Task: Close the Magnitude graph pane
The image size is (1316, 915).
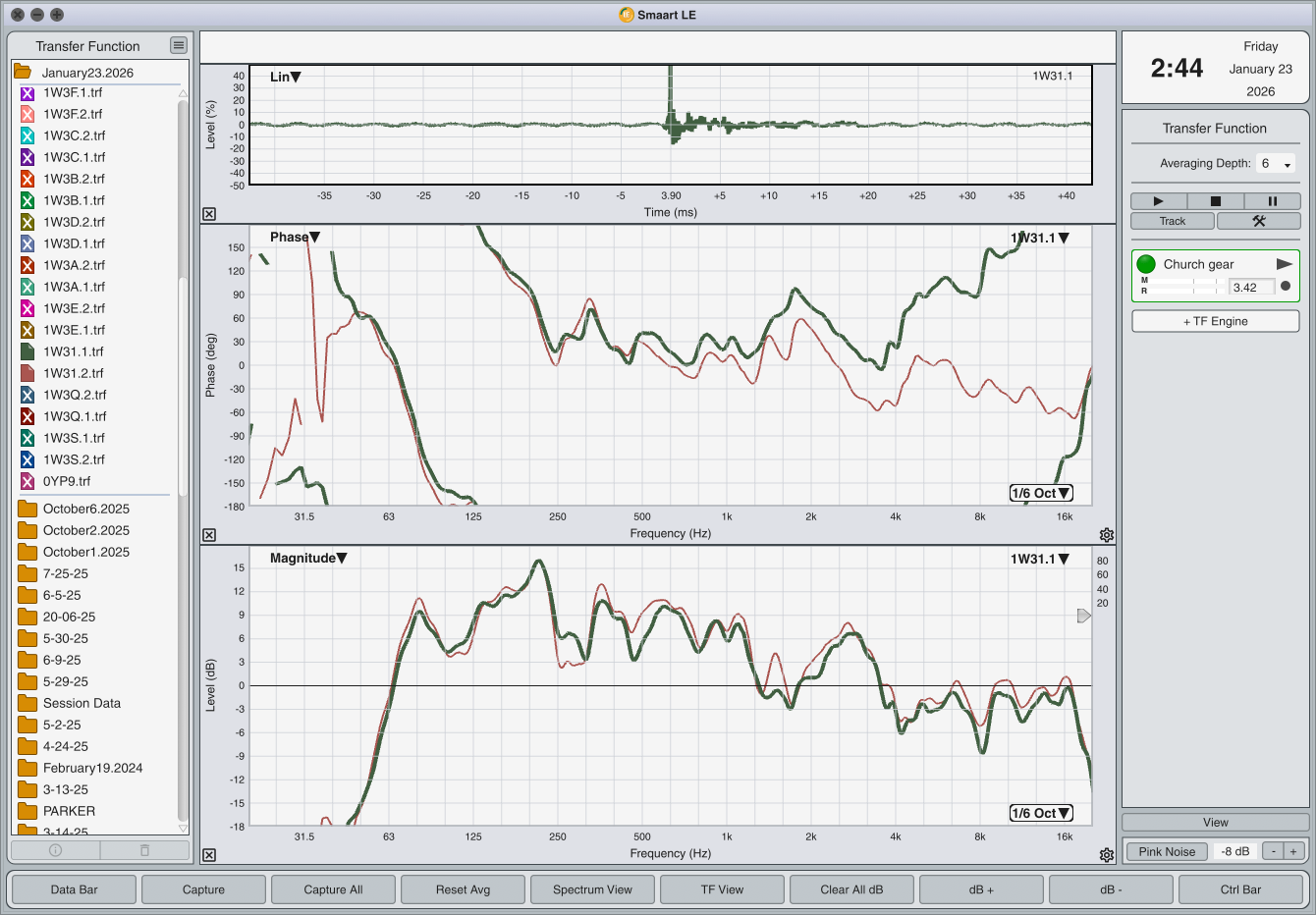Action: 209,855
